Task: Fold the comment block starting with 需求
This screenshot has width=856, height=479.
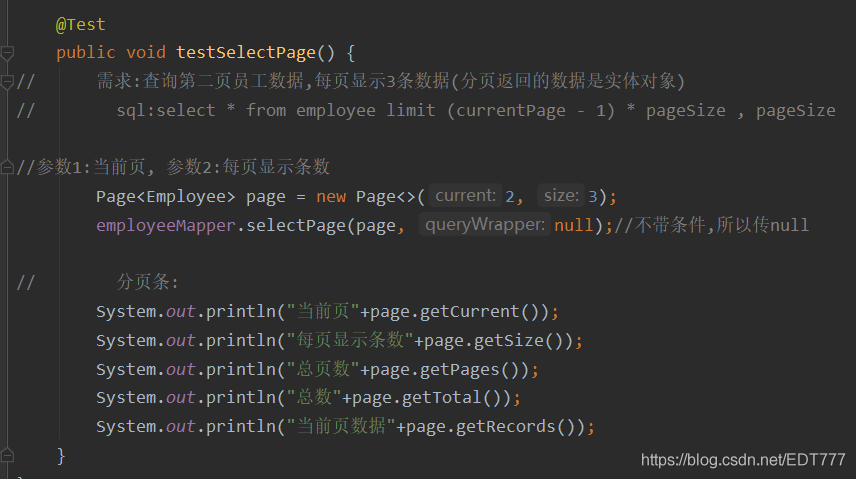Action: click(7, 82)
